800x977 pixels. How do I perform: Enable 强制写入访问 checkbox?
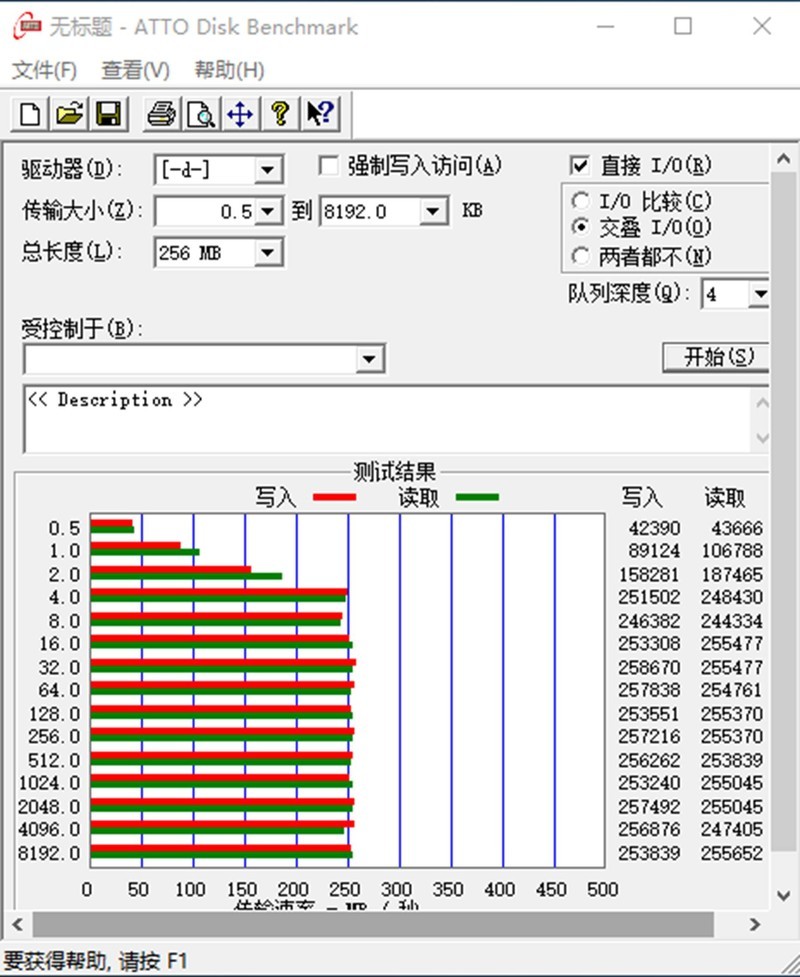coord(328,165)
